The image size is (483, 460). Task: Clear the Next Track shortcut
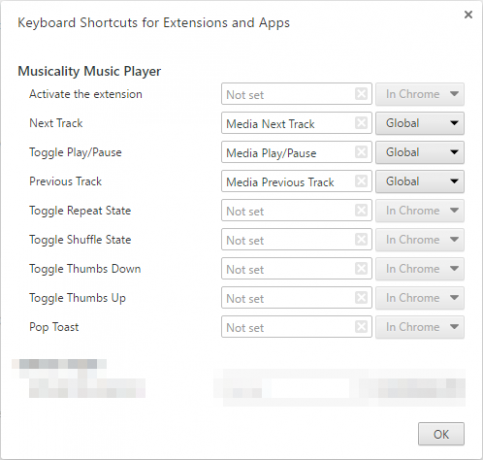coord(361,123)
